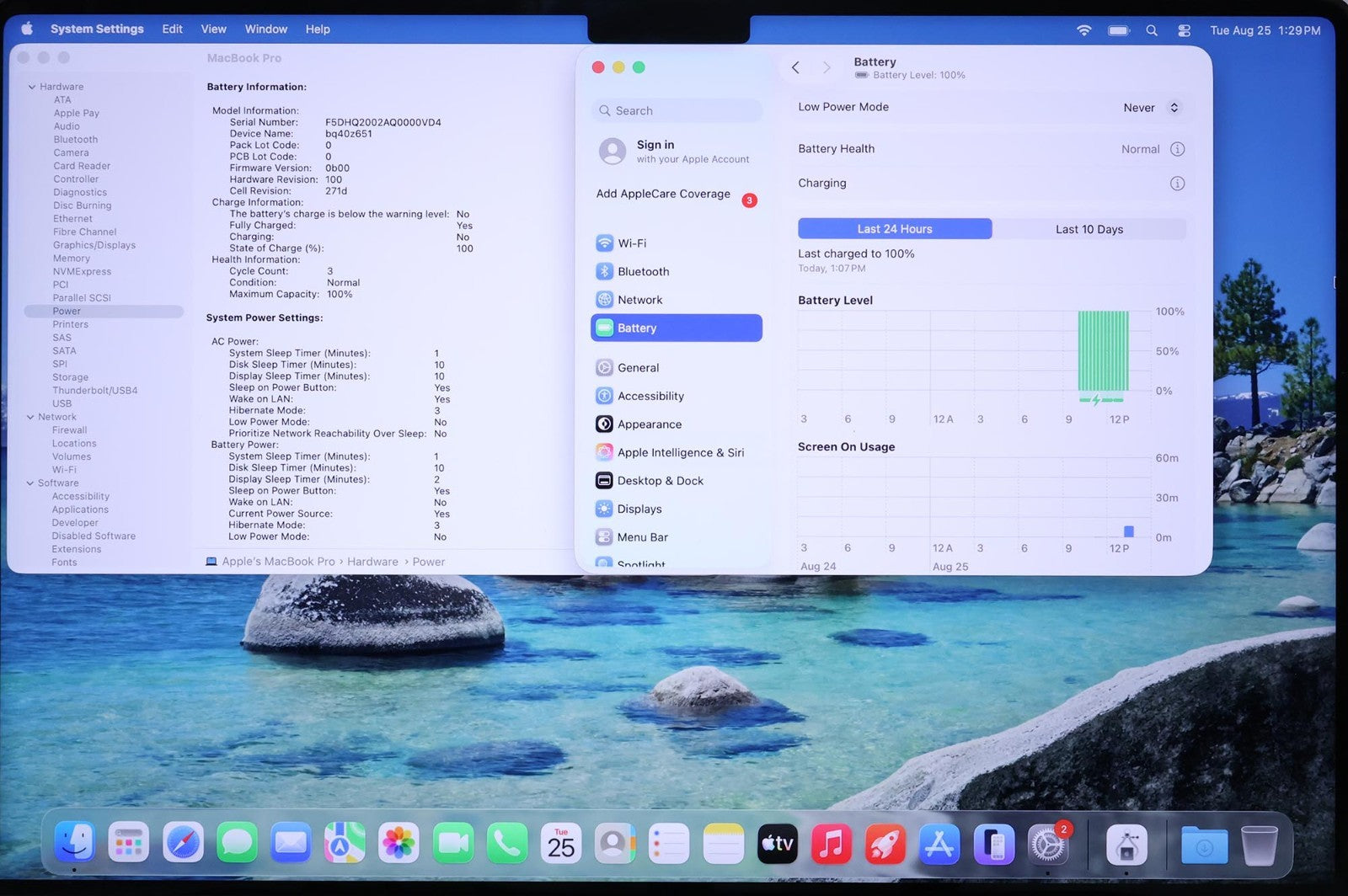The height and width of the screenshot is (896, 1348).
Task: Click the System Settings search field
Action: (677, 110)
